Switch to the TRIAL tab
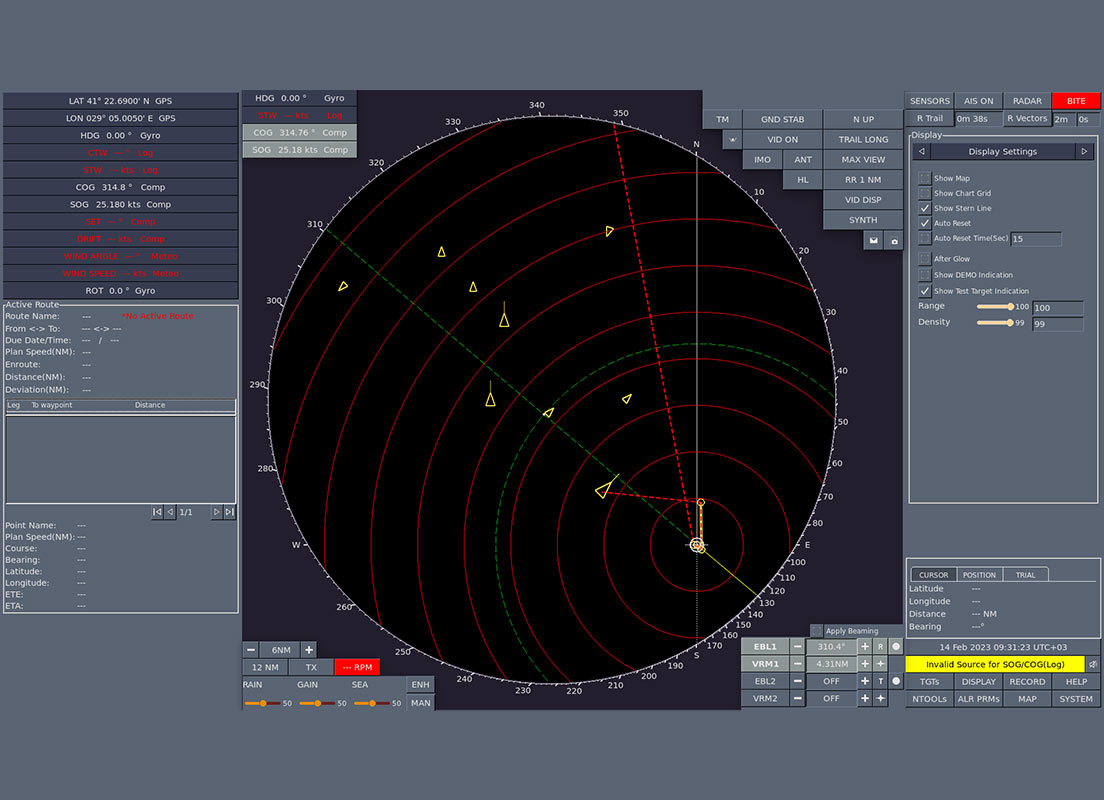 1026,575
